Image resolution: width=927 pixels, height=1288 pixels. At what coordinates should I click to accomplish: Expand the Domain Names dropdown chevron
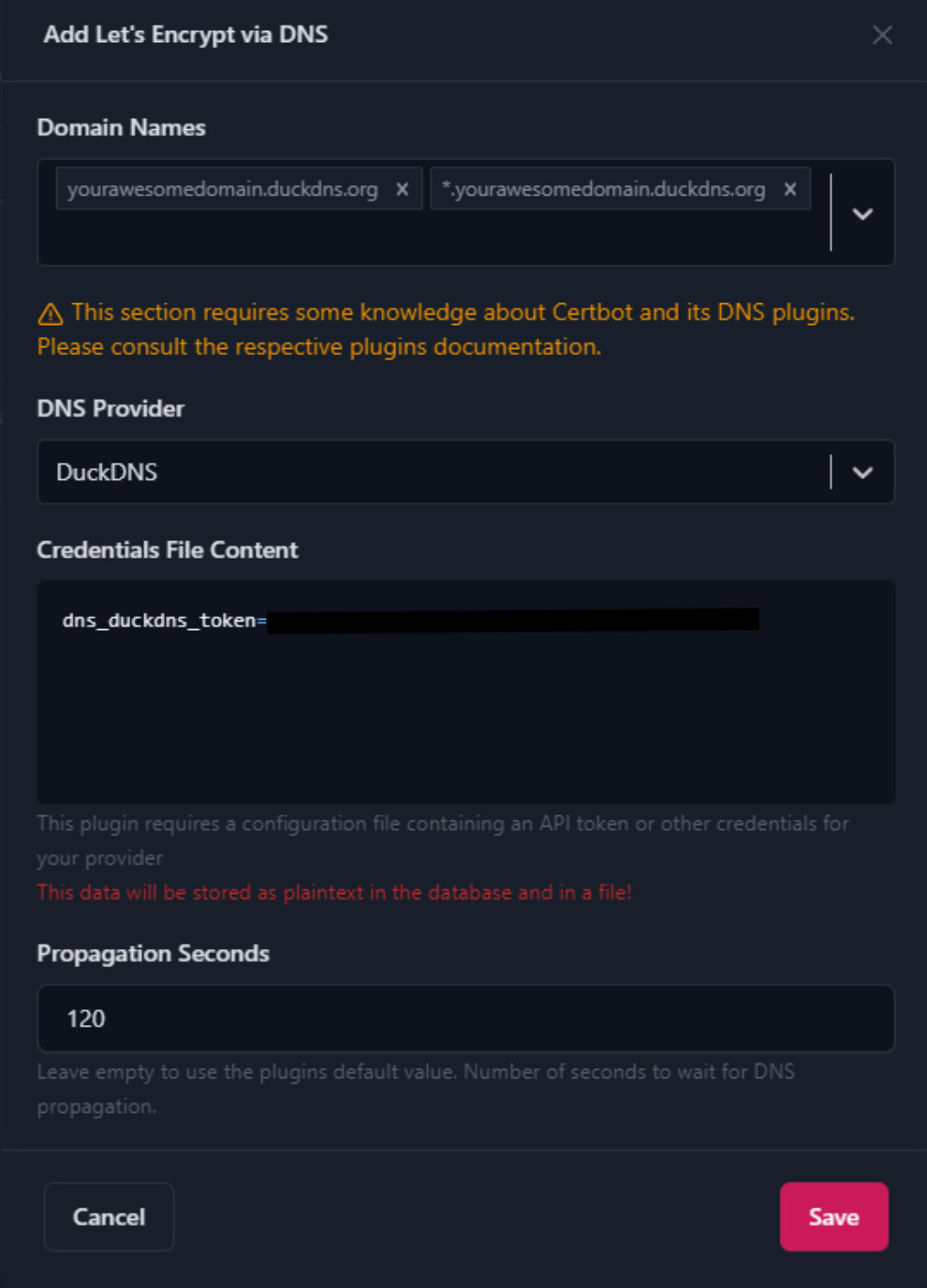tap(862, 213)
